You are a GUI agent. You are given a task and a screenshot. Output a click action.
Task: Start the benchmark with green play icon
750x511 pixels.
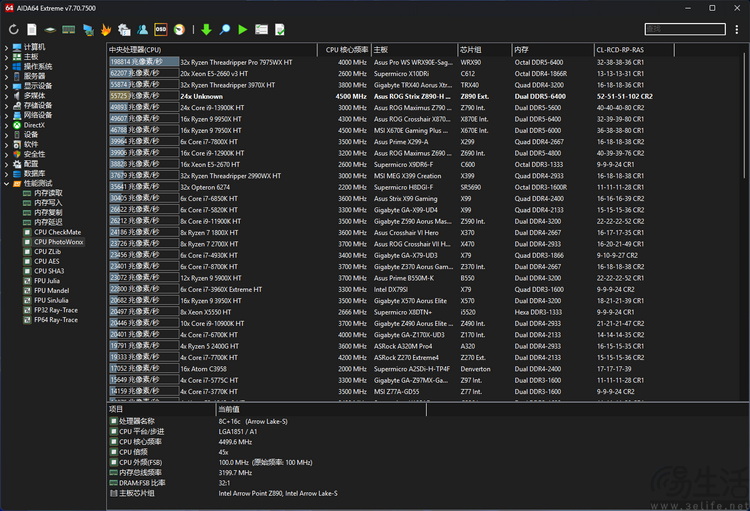pos(243,30)
